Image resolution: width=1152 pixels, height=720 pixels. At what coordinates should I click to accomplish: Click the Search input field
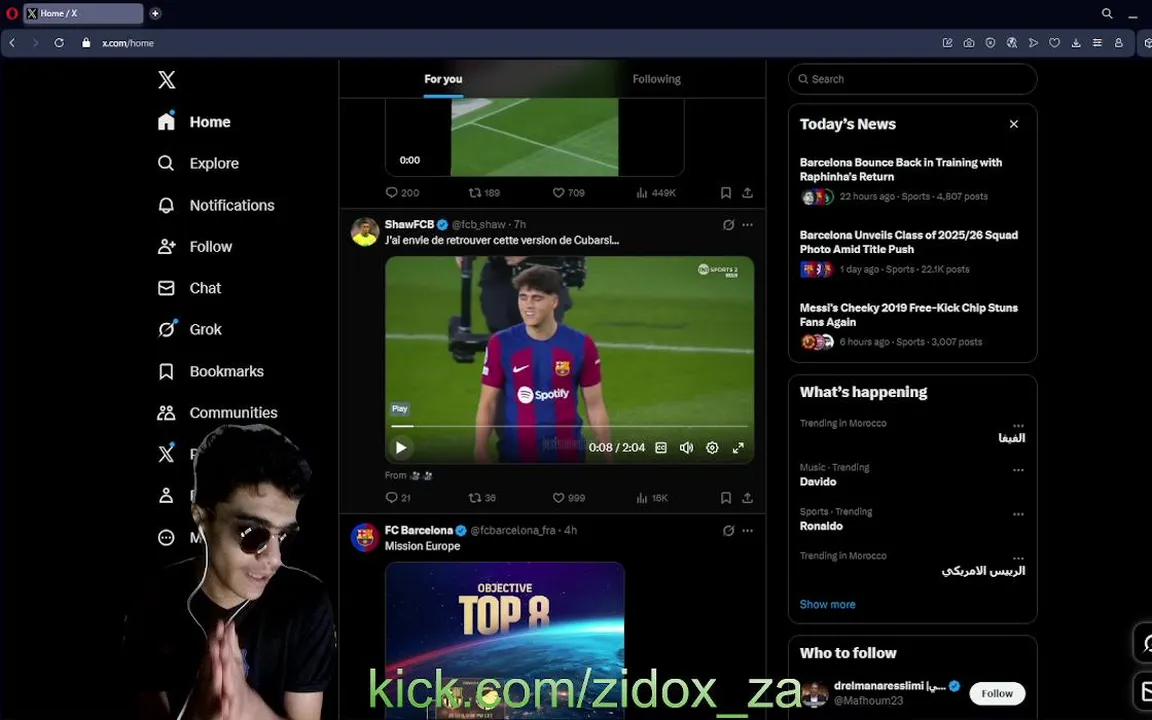[x=912, y=79]
